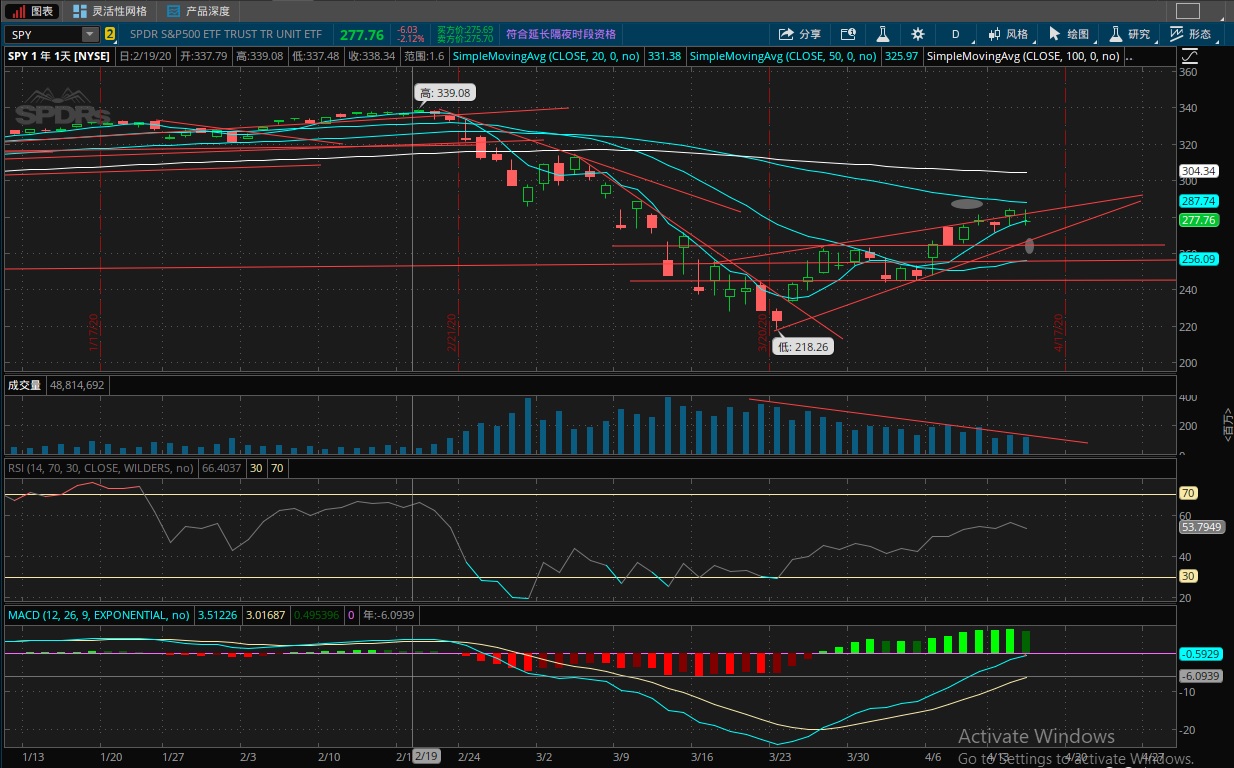Click the 256.09 moving average price tag

1198,259
